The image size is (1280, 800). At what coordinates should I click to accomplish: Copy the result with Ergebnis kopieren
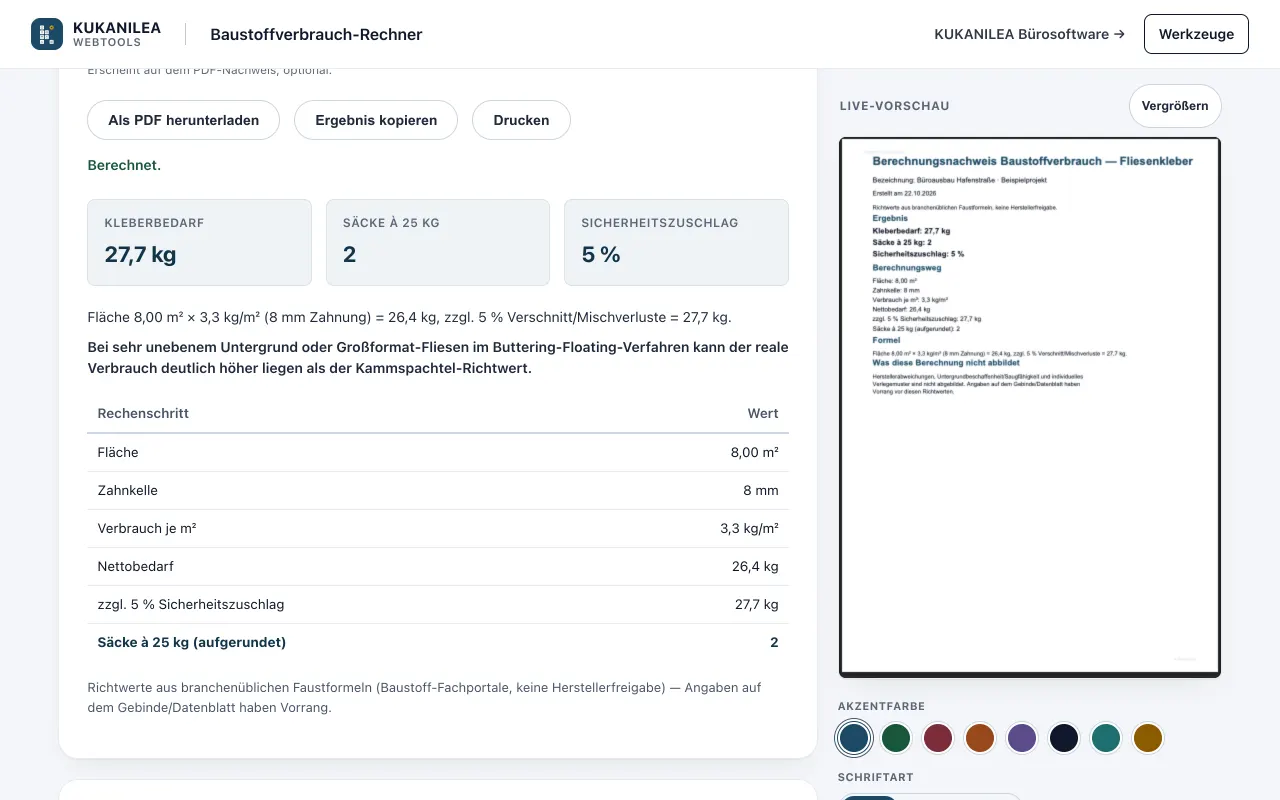coord(376,120)
